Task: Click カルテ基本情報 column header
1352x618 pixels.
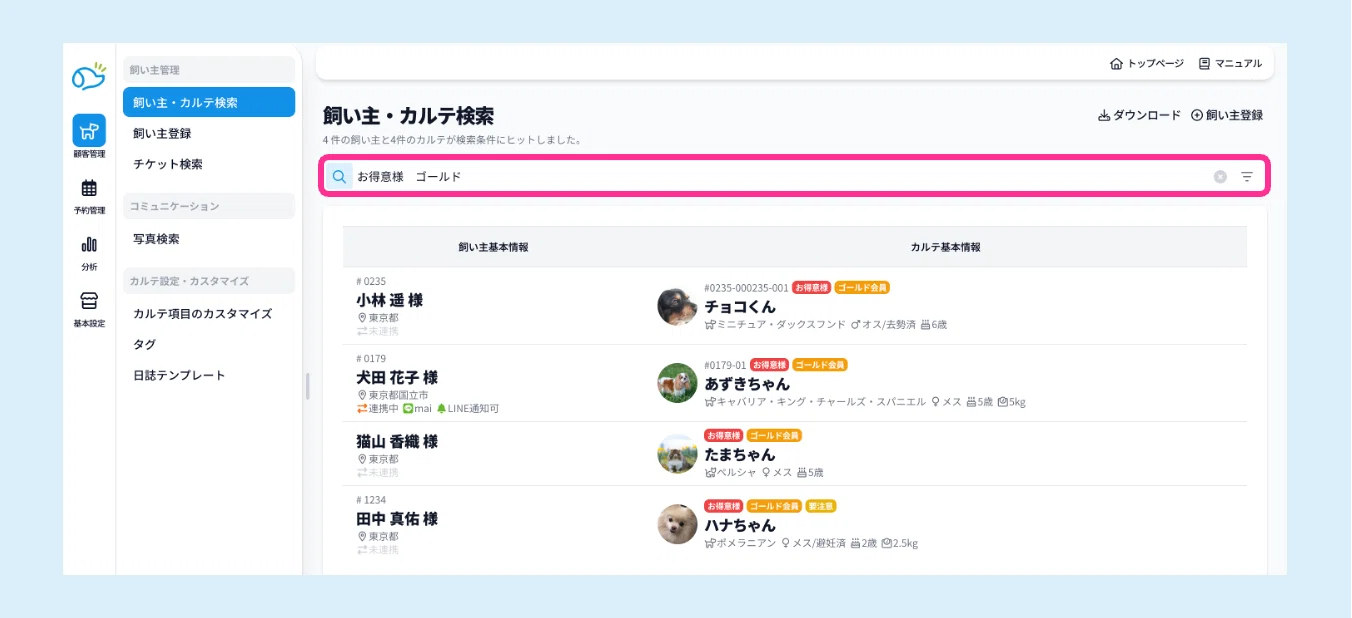Action: tap(945, 246)
